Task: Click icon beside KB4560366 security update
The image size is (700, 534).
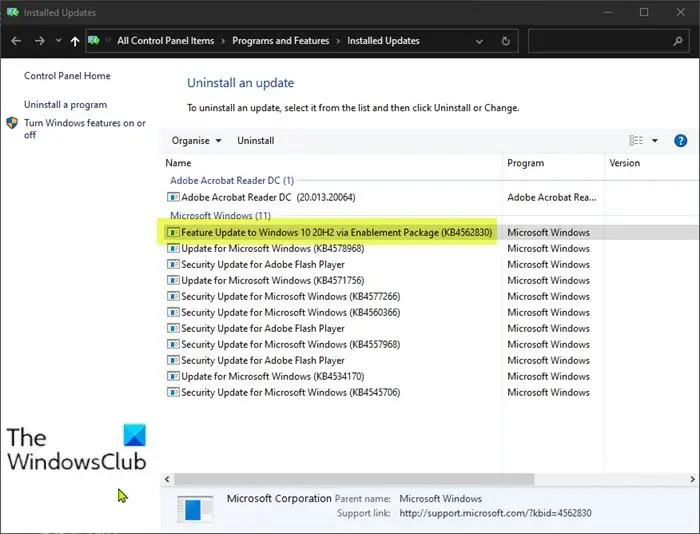Action: tap(173, 313)
